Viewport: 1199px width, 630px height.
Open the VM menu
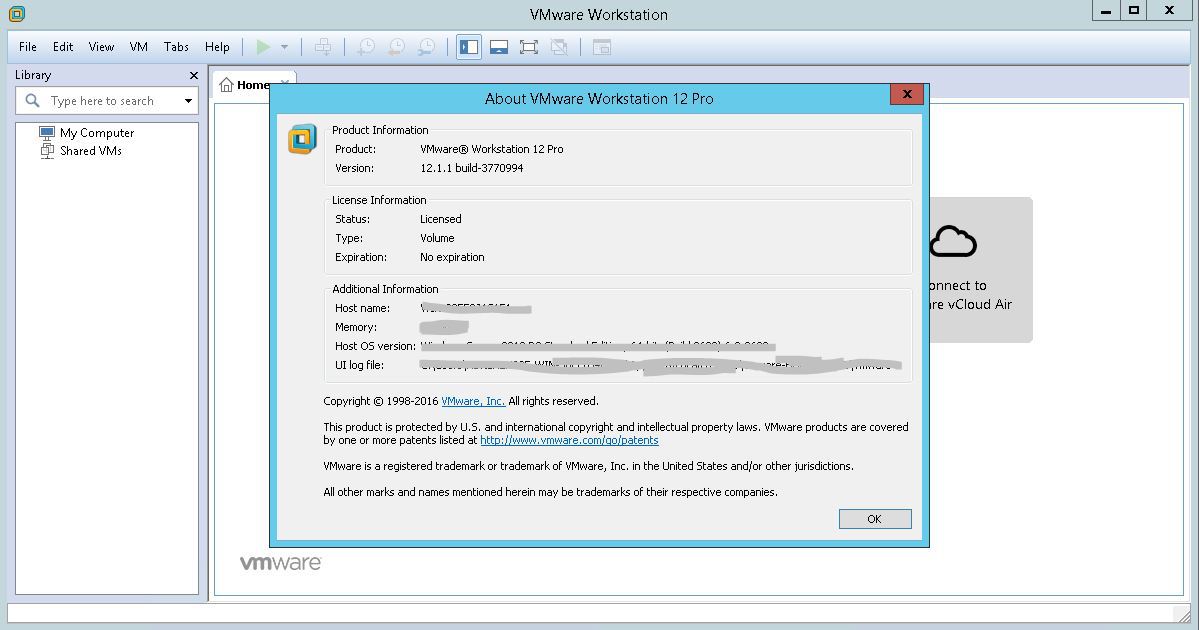pyautogui.click(x=138, y=47)
